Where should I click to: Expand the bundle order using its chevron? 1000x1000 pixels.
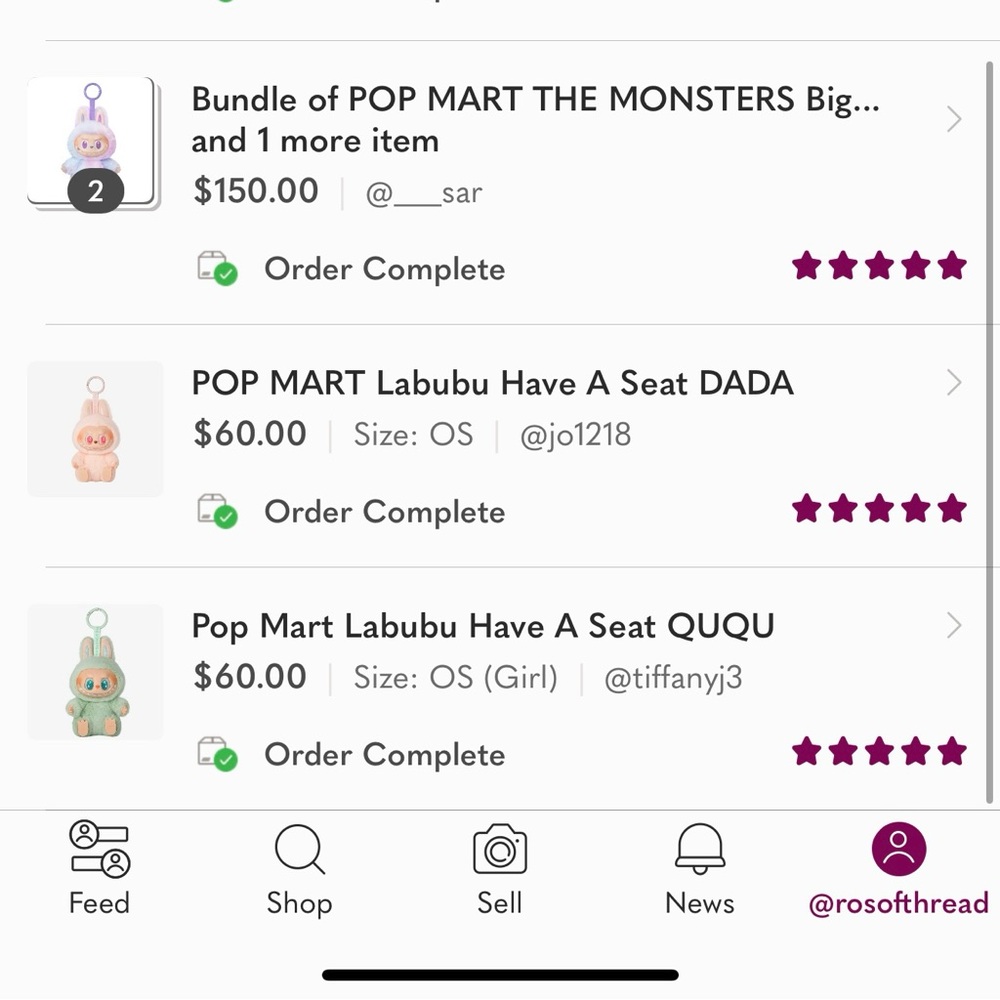(x=953, y=119)
